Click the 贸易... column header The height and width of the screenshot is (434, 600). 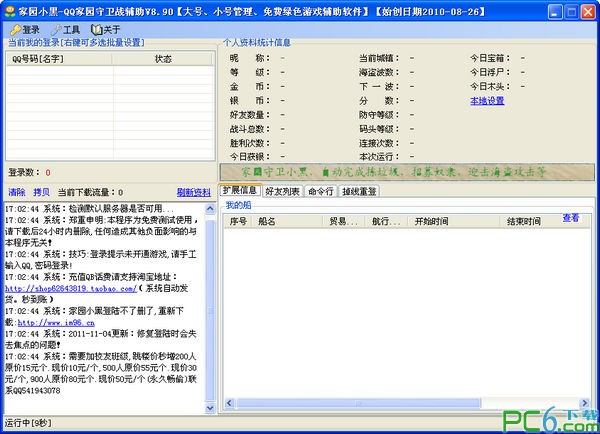pos(343,221)
